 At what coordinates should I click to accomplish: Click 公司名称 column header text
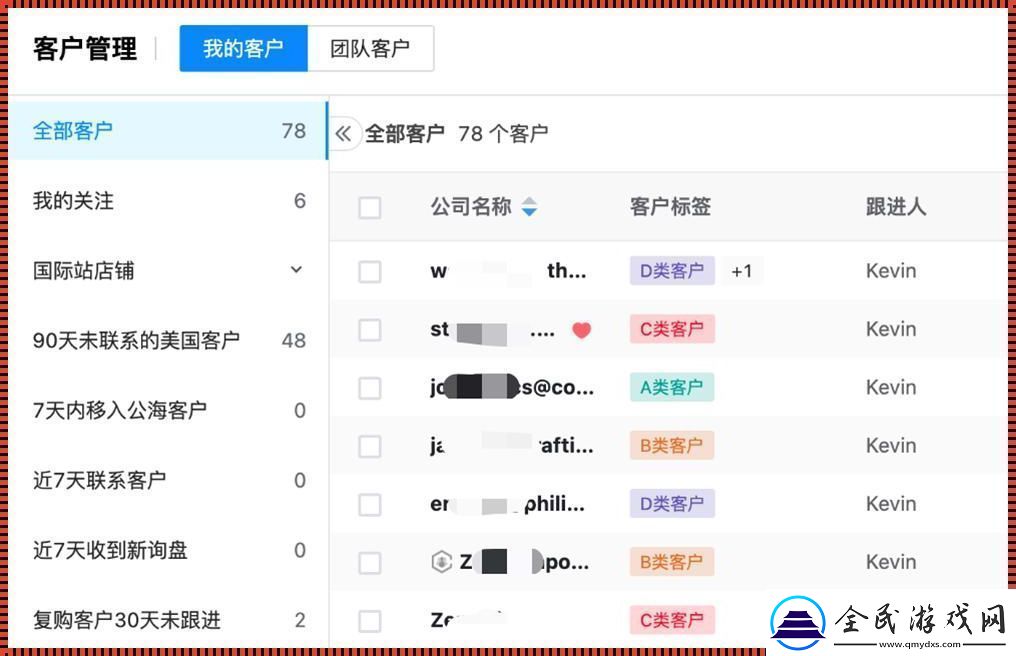(x=471, y=207)
